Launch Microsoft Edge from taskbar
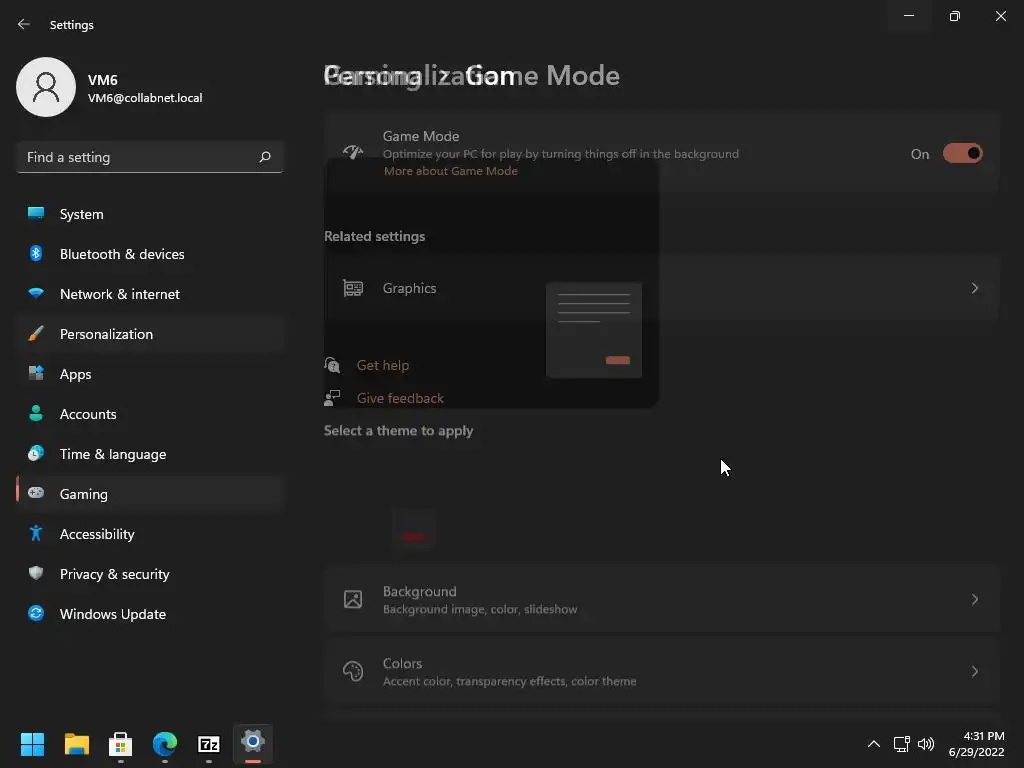Image resolution: width=1024 pixels, height=768 pixels. (x=165, y=744)
